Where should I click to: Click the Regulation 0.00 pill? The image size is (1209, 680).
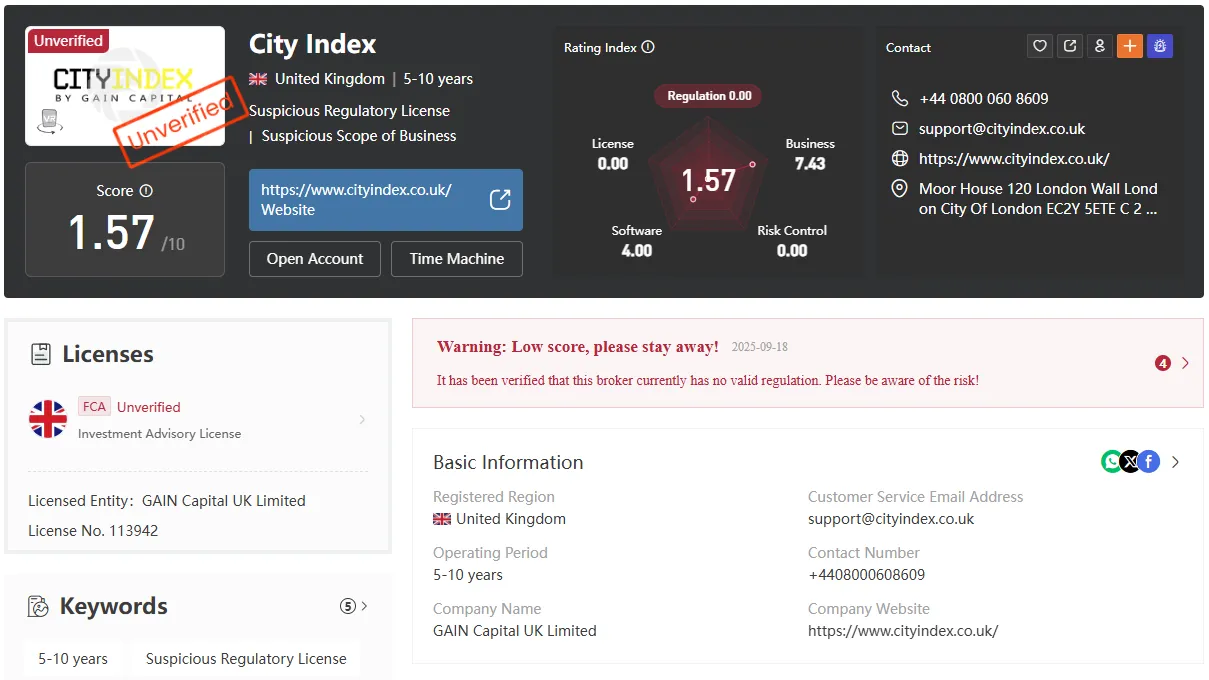[709, 96]
